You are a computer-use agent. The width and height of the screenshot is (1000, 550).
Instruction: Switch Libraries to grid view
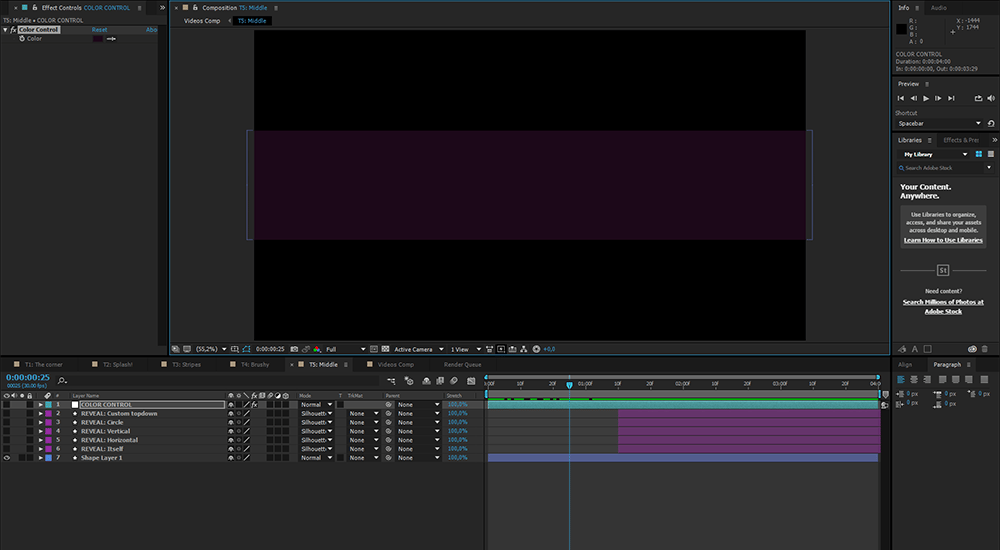tap(979, 154)
